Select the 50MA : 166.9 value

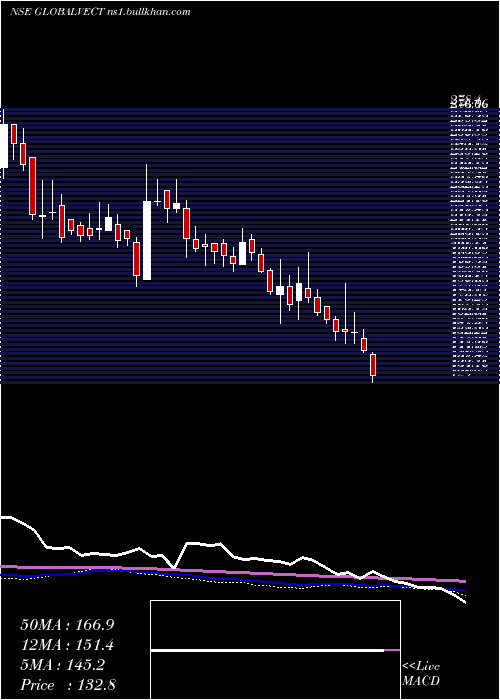67,625
